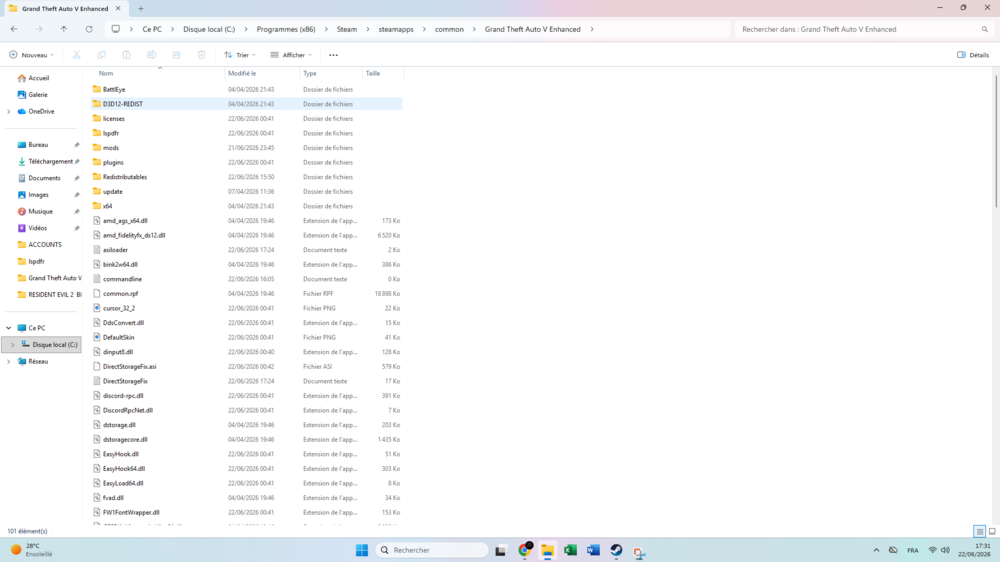Open Word from the taskbar
The width and height of the screenshot is (1000, 562).
coord(593,550)
